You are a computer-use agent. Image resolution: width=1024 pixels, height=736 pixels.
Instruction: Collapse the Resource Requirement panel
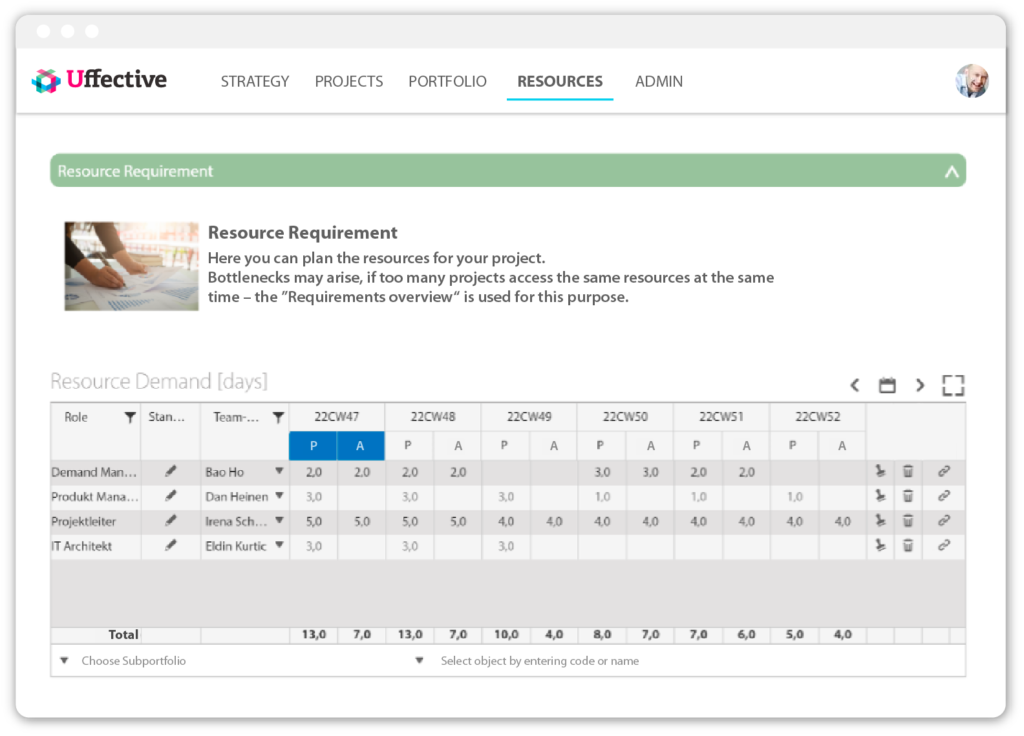(952, 171)
